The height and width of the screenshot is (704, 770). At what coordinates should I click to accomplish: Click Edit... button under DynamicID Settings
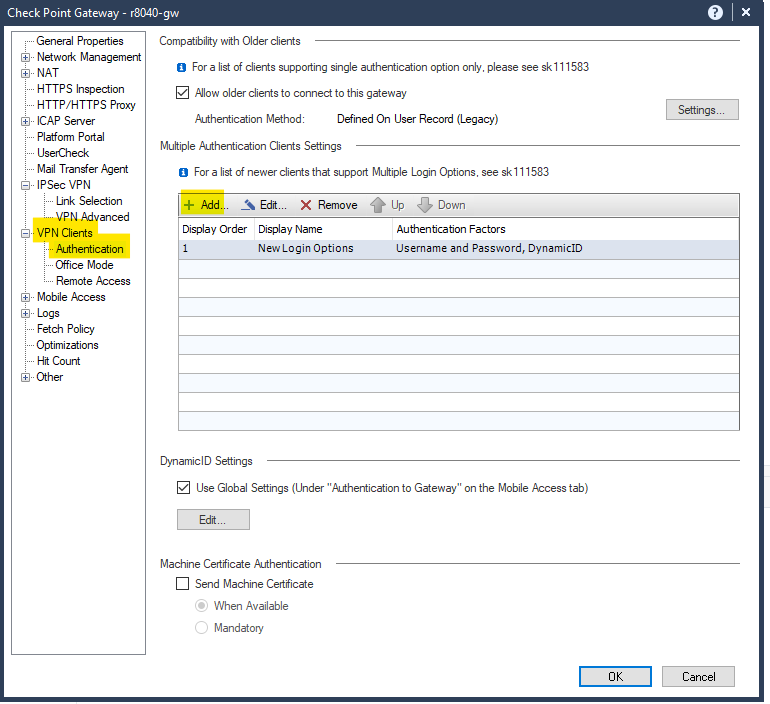tap(213, 519)
